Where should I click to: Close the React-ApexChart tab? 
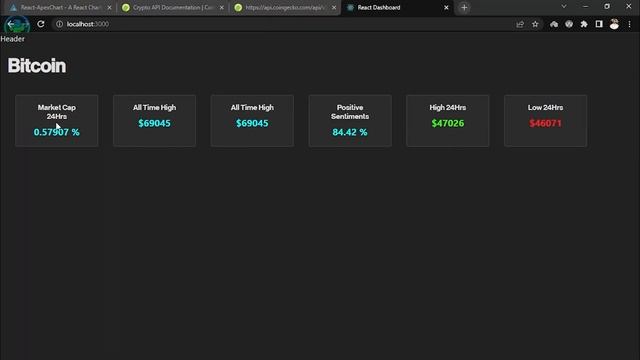(109, 7)
